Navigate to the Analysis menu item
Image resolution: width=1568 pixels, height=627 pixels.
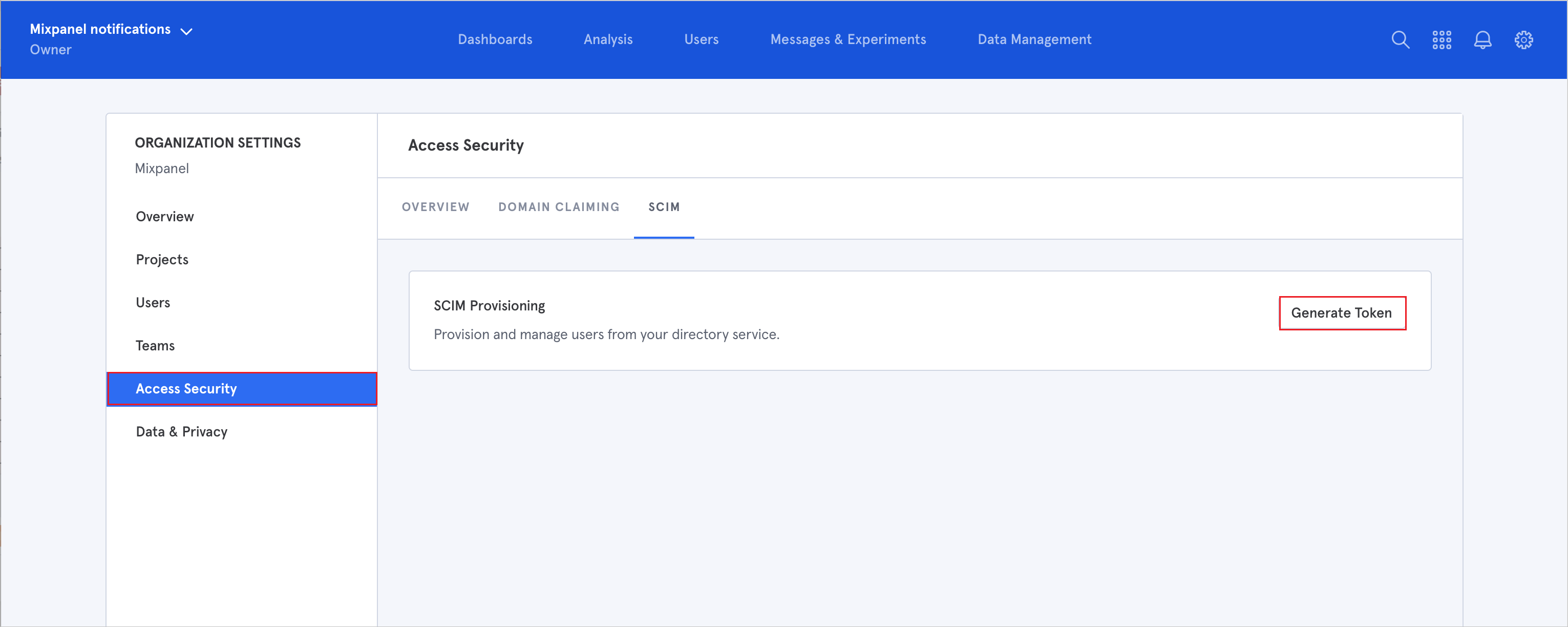[608, 39]
